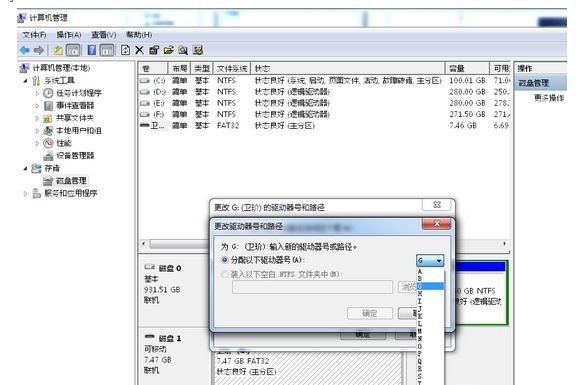This screenshot has width=579, height=385.
Task: Click the Forward arrow toolbar icon
Action: (x=39, y=50)
